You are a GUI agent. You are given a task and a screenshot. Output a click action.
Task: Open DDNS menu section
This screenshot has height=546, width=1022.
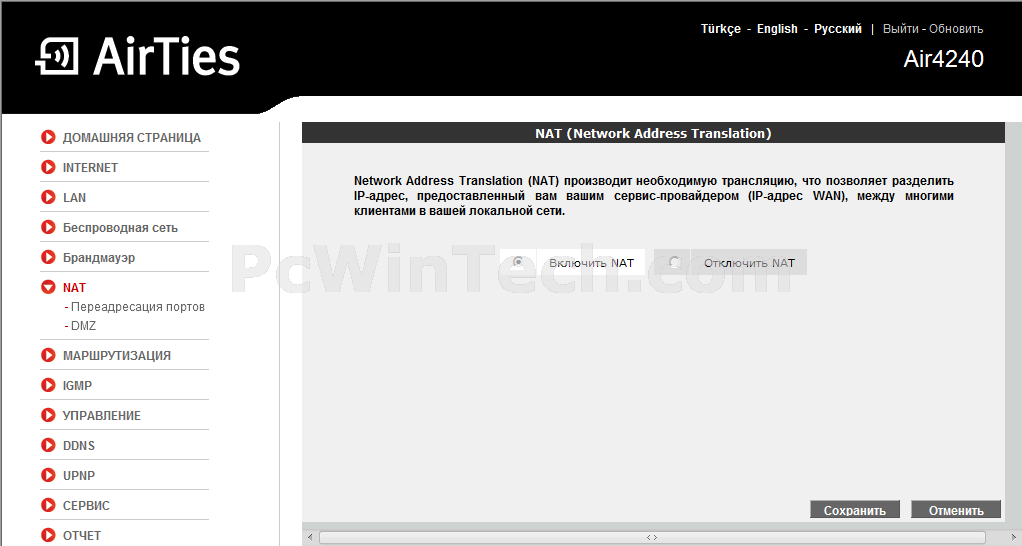point(79,446)
